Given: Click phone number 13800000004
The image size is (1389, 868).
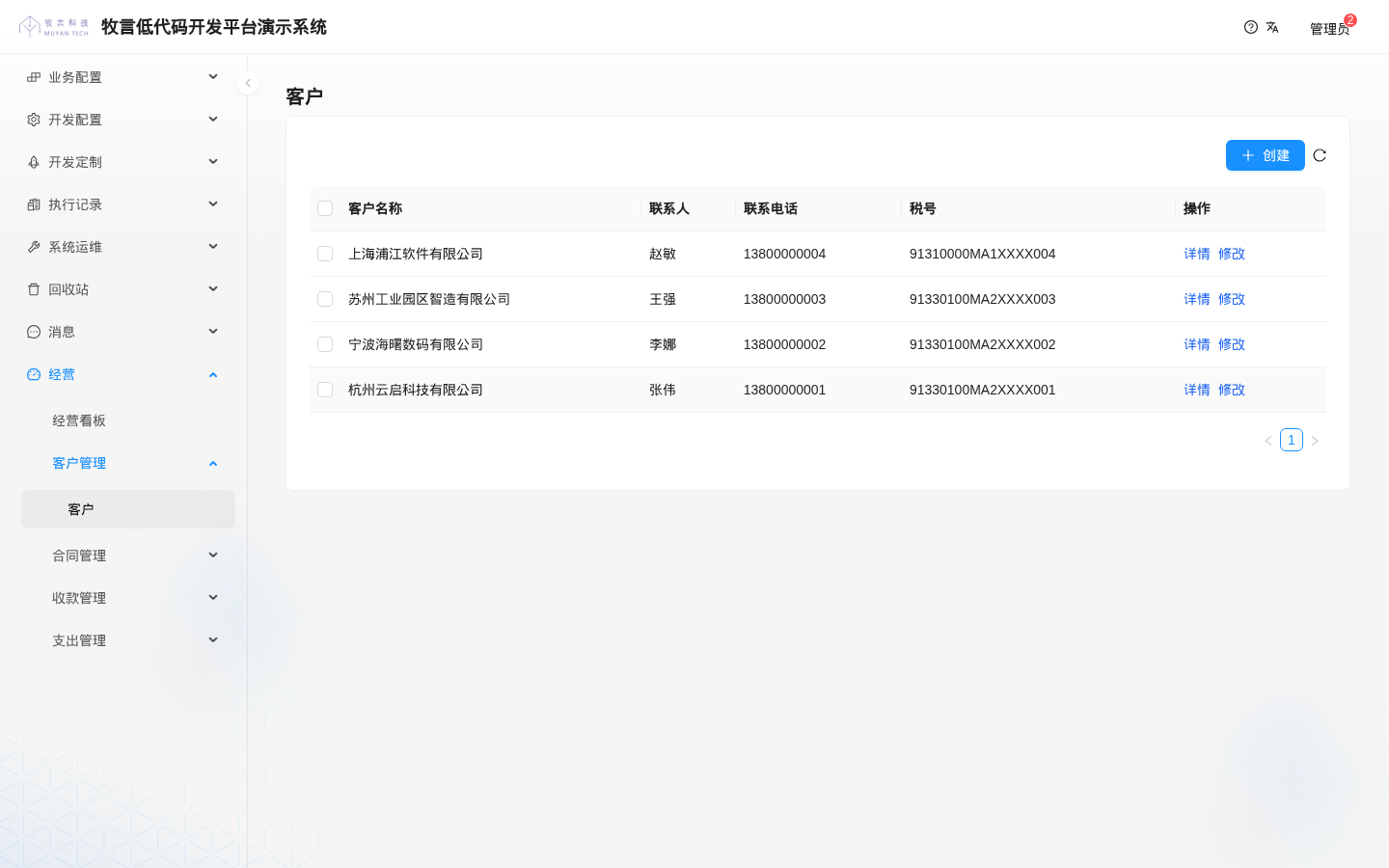Looking at the screenshot, I should pyautogui.click(x=784, y=254).
